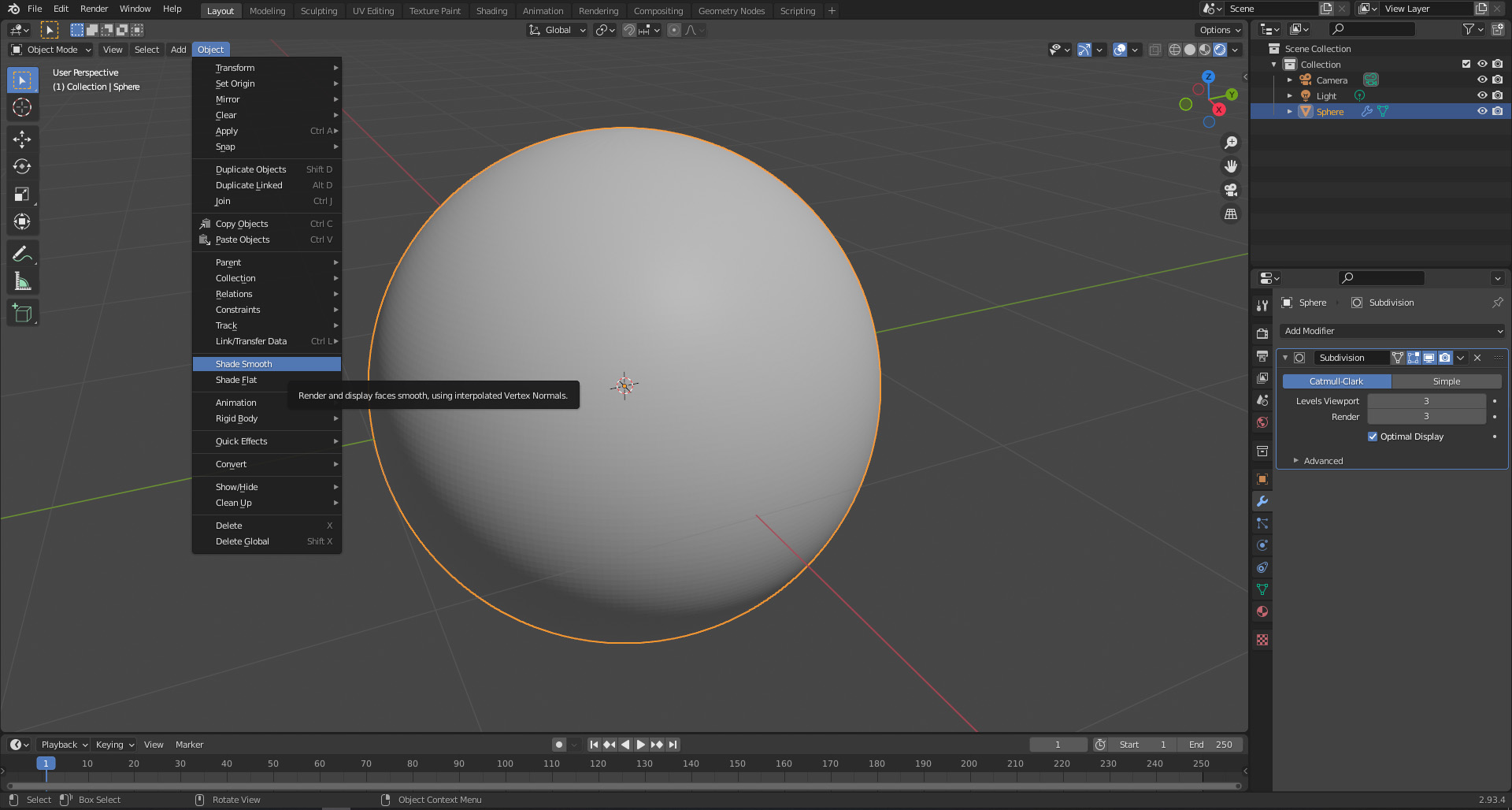The width and height of the screenshot is (1512, 810).
Task: Select the Annotate tool
Action: 22,253
